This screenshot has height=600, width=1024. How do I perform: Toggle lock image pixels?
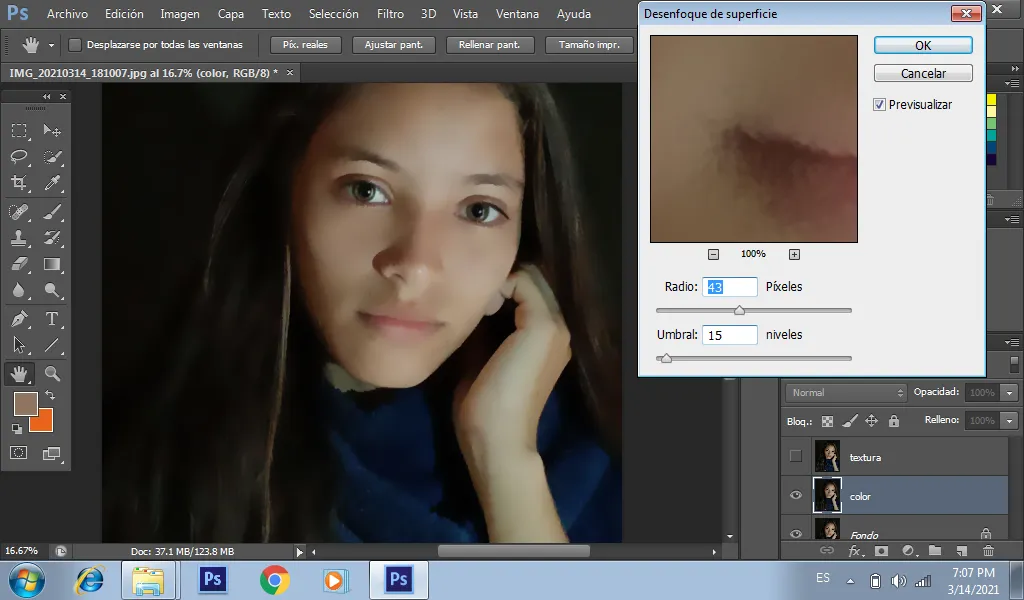pyautogui.click(x=850, y=421)
